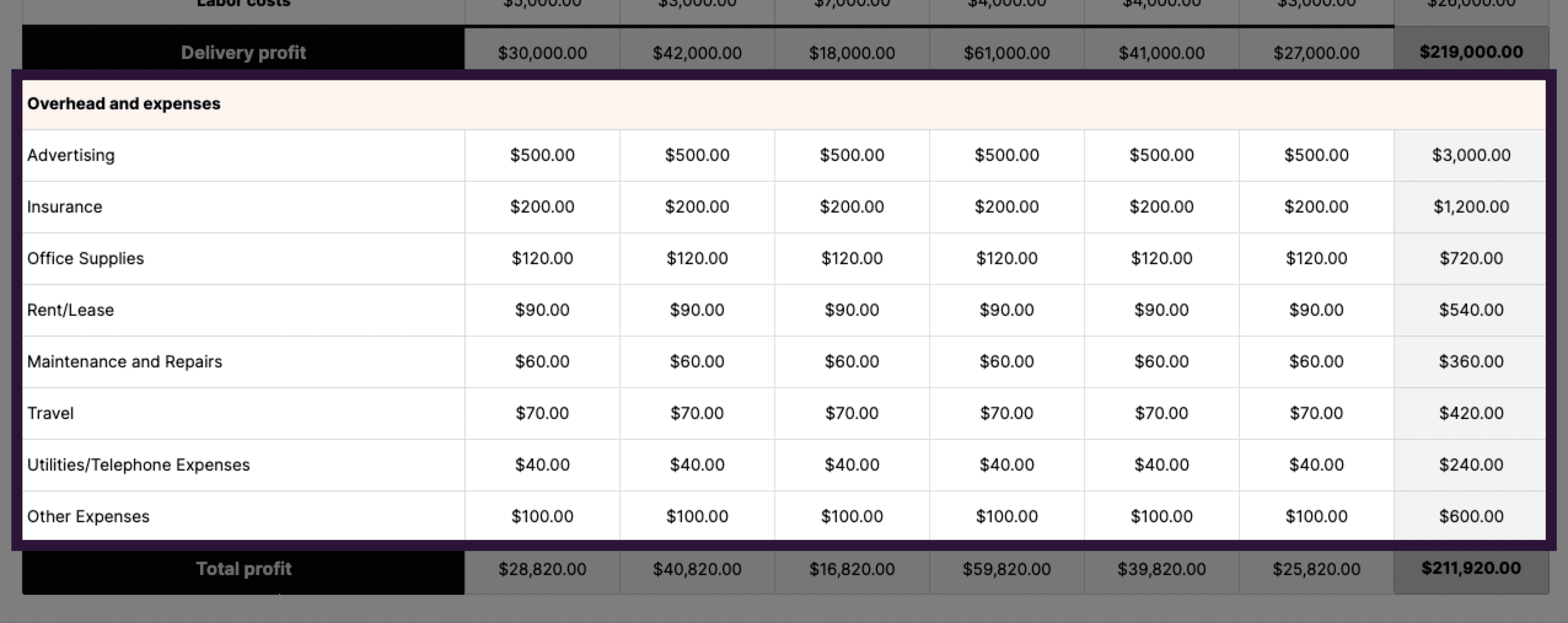Screen dimensions: 1568x623
Task: Click the Maintenance and Repairs label
Action: pos(125,361)
